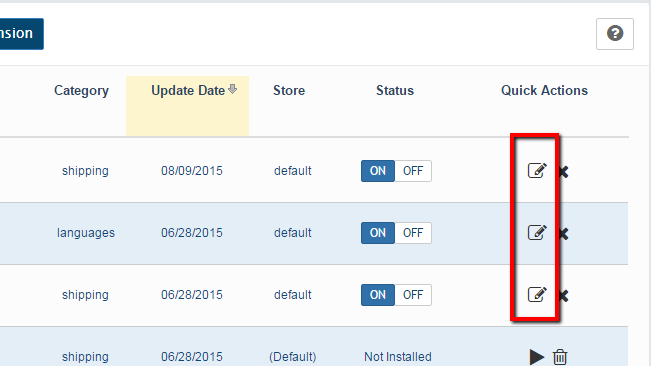Viewport: 651px width, 366px height.
Task: Switch the 08/09/2015 shipping extension to OFF
Action: pos(413,171)
